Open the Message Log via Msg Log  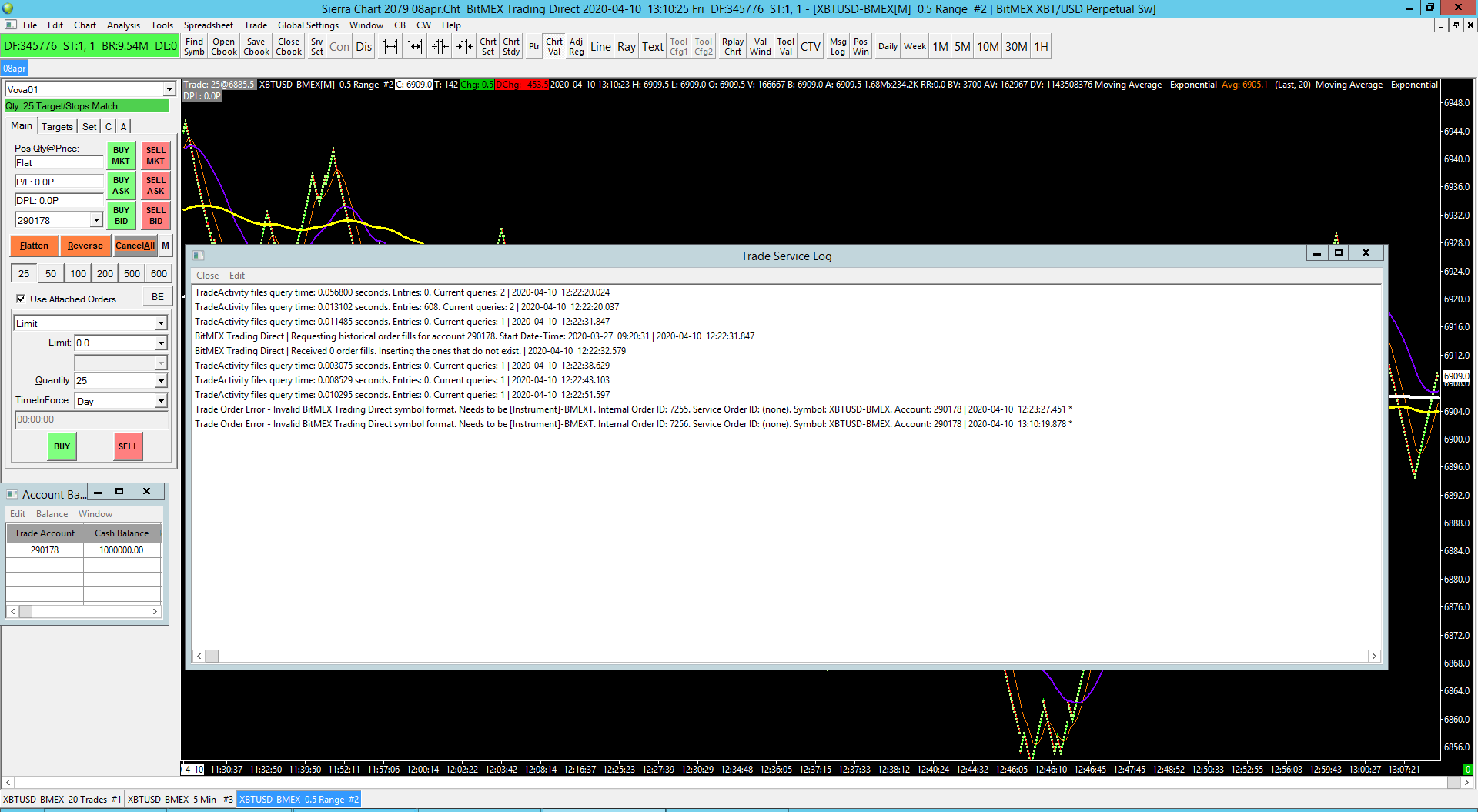pos(838,47)
